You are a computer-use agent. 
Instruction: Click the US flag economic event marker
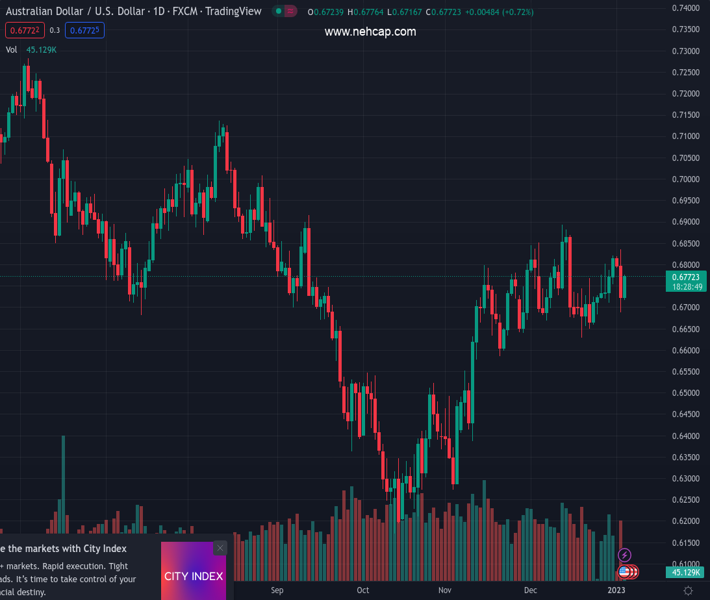coord(625,572)
